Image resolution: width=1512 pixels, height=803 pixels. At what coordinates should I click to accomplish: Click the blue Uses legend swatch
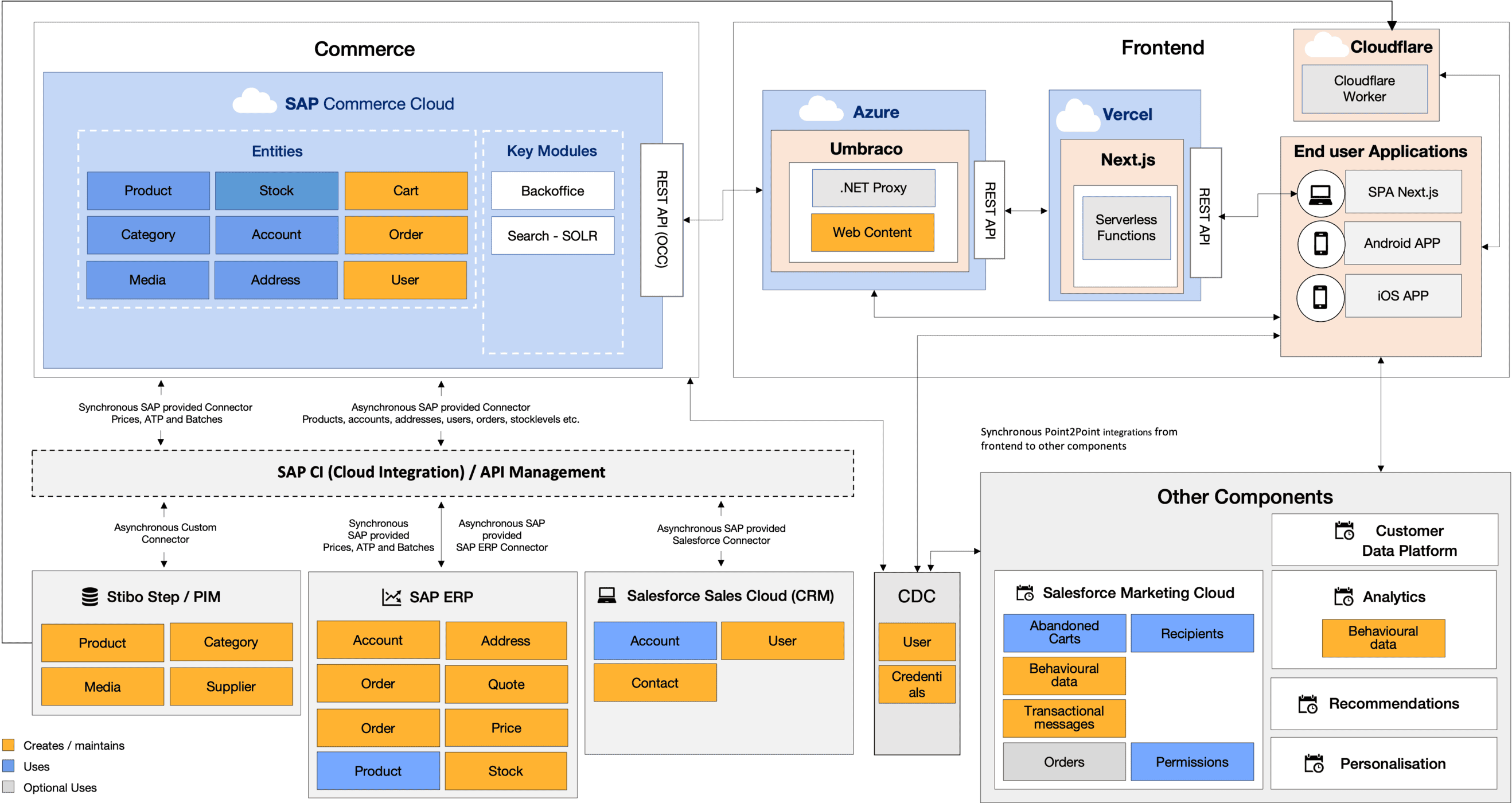pos(8,766)
